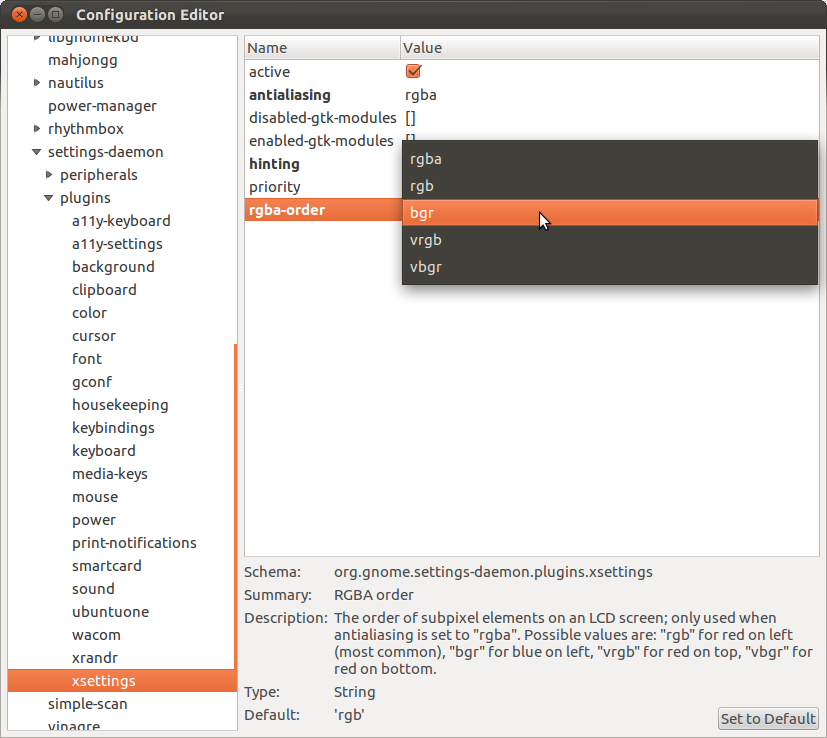Select bgr in the dropdown list
The width and height of the screenshot is (827, 738).
(610, 213)
